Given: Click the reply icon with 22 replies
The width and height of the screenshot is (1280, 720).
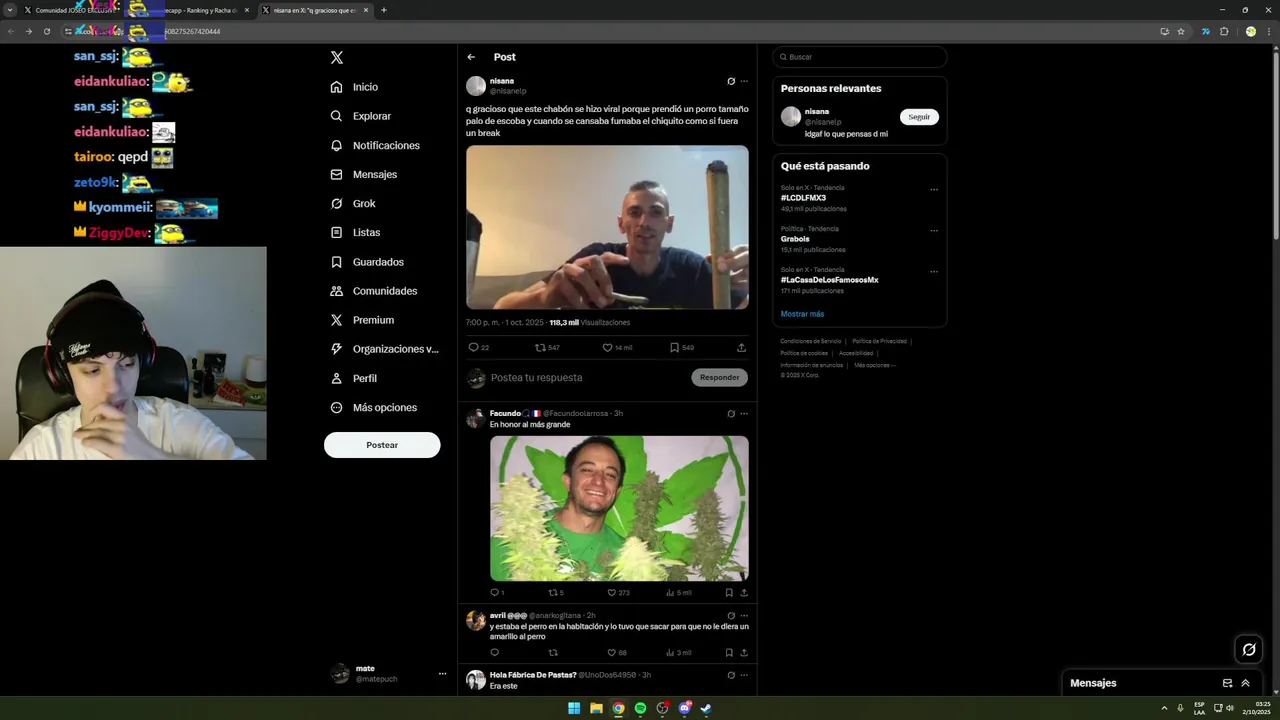Looking at the screenshot, I should click(x=474, y=348).
